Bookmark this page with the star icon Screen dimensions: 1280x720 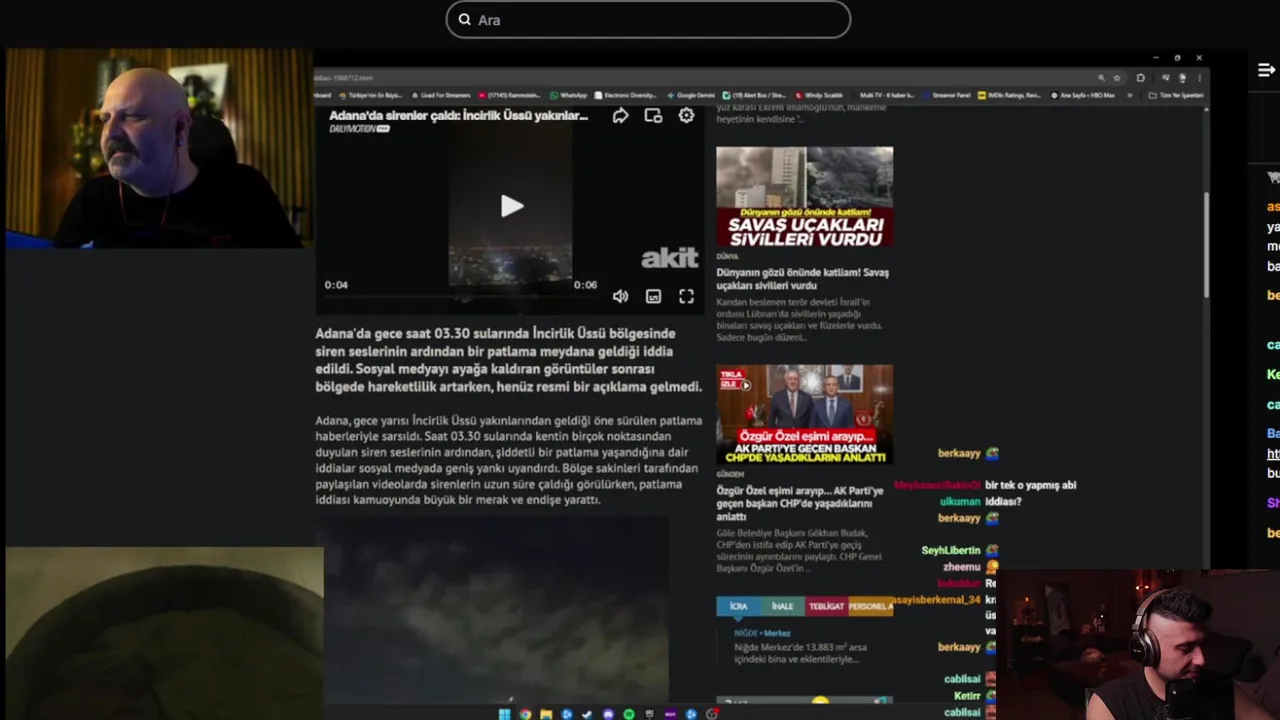(1117, 78)
